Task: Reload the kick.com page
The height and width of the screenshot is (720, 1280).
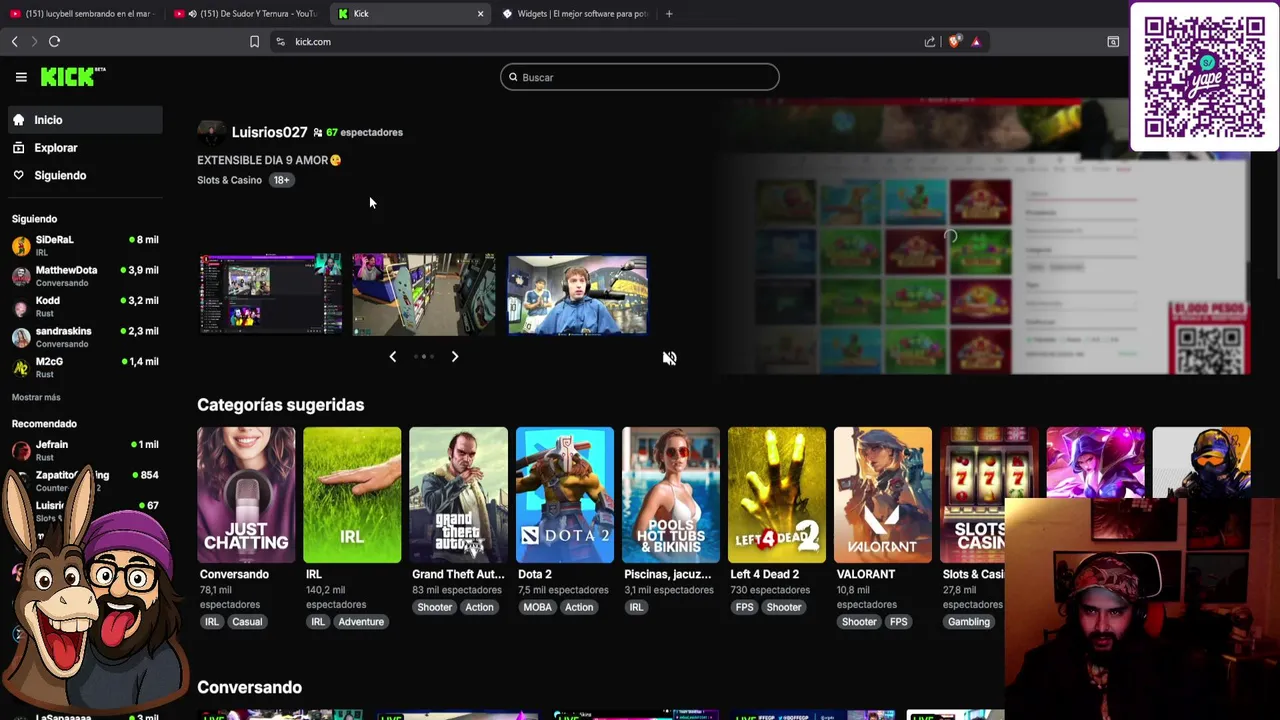Action: [54, 41]
